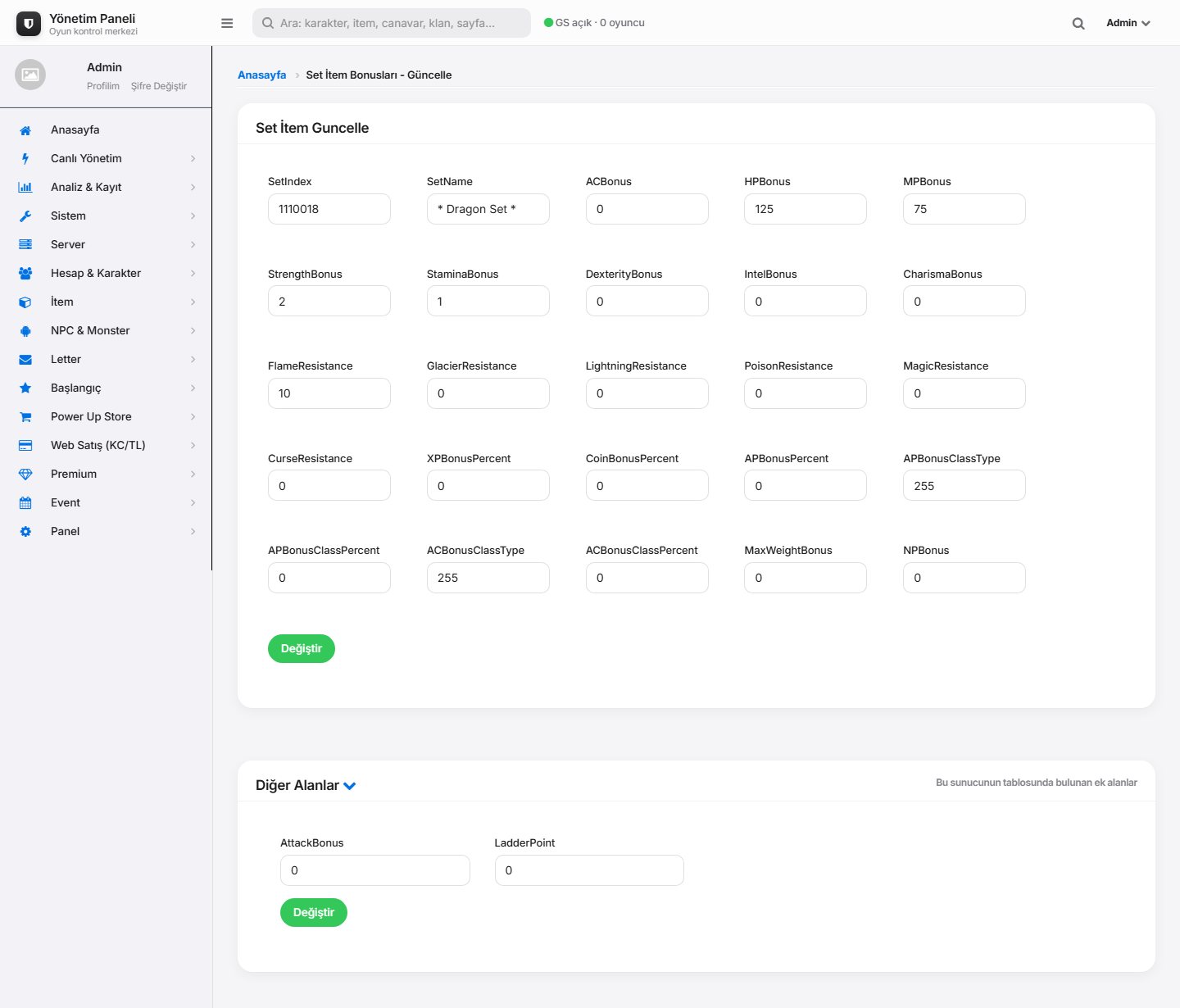Open the Admin user dropdown
Image resolution: width=1180 pixels, height=1008 pixels.
1128,23
